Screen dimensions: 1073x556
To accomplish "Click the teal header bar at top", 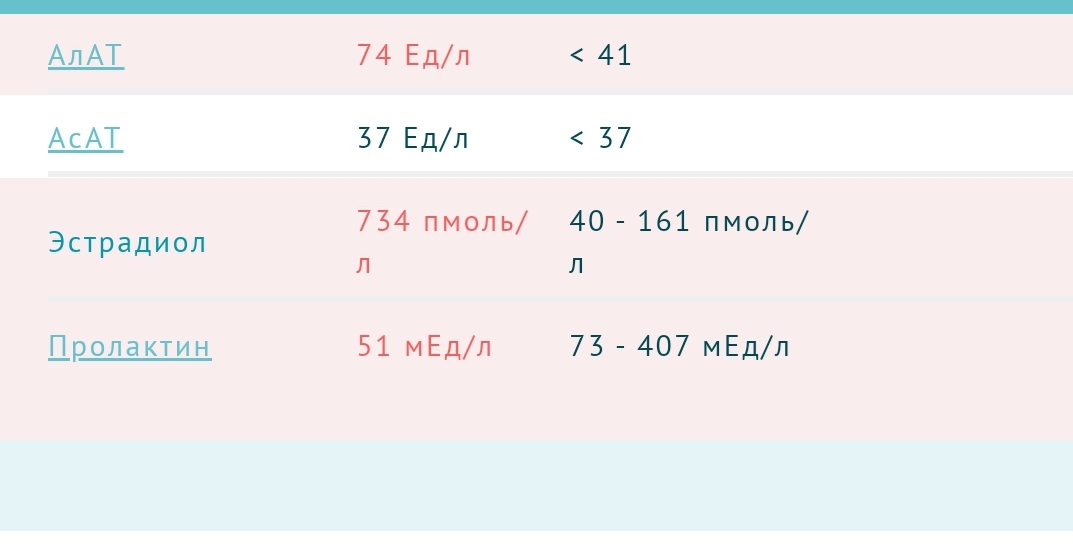I will click(536, 6).
